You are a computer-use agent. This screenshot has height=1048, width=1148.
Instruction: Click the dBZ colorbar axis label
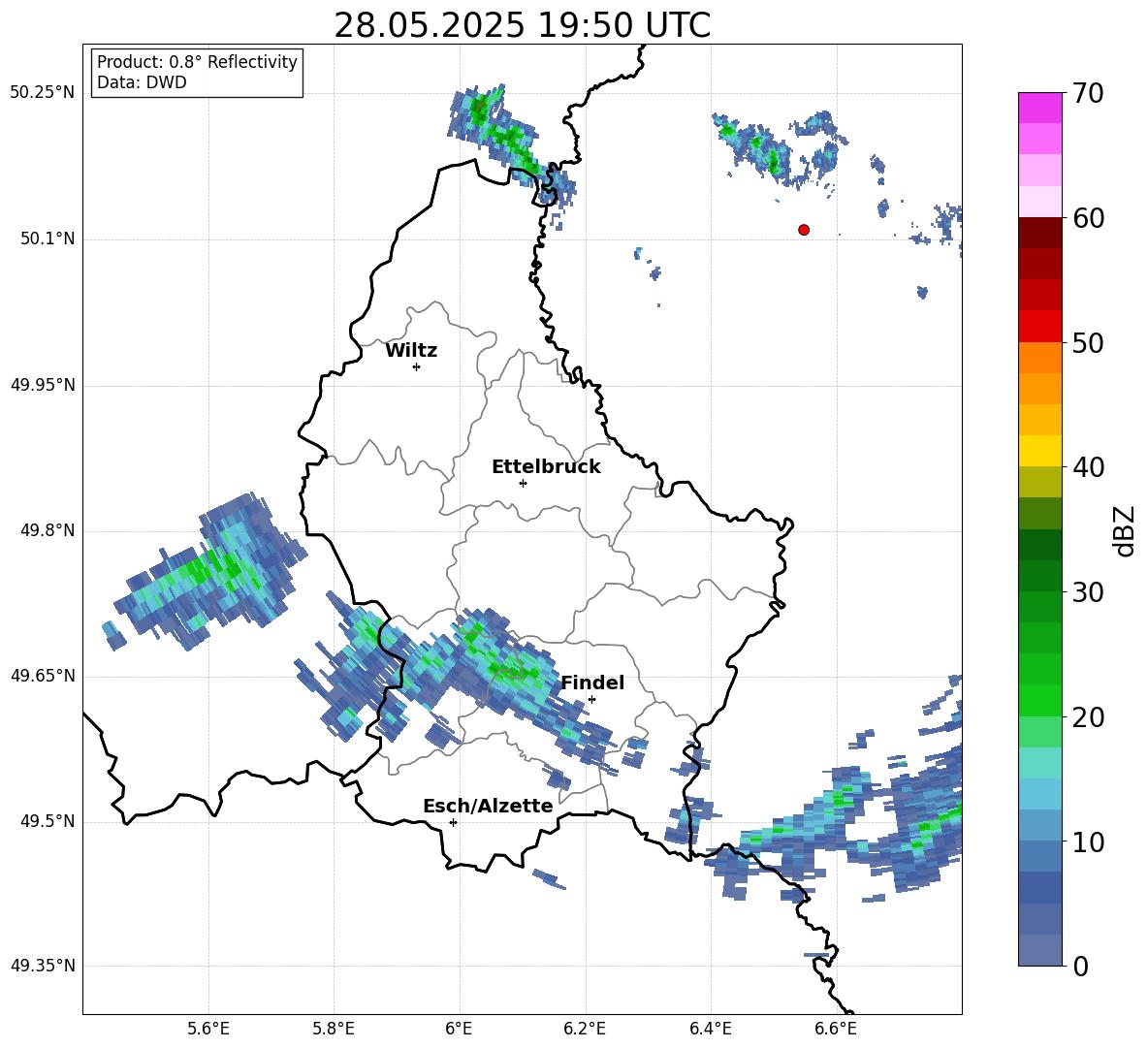pos(1126,530)
